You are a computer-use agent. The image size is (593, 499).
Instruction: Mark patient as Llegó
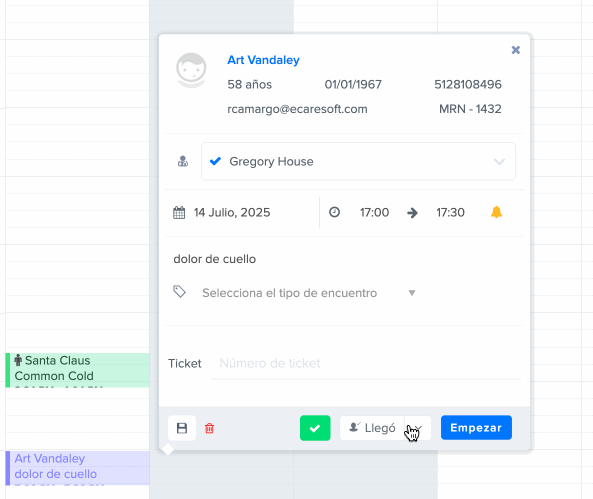click(x=372, y=428)
